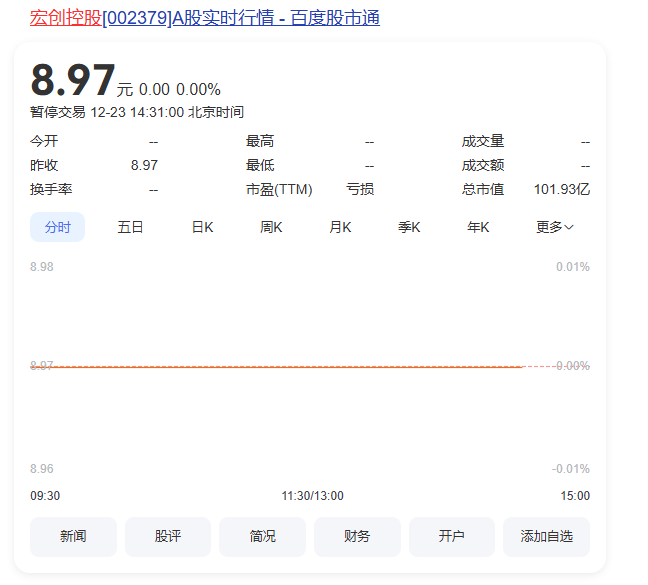
Task: Select the 分时 chart tab
Action: tap(57, 227)
